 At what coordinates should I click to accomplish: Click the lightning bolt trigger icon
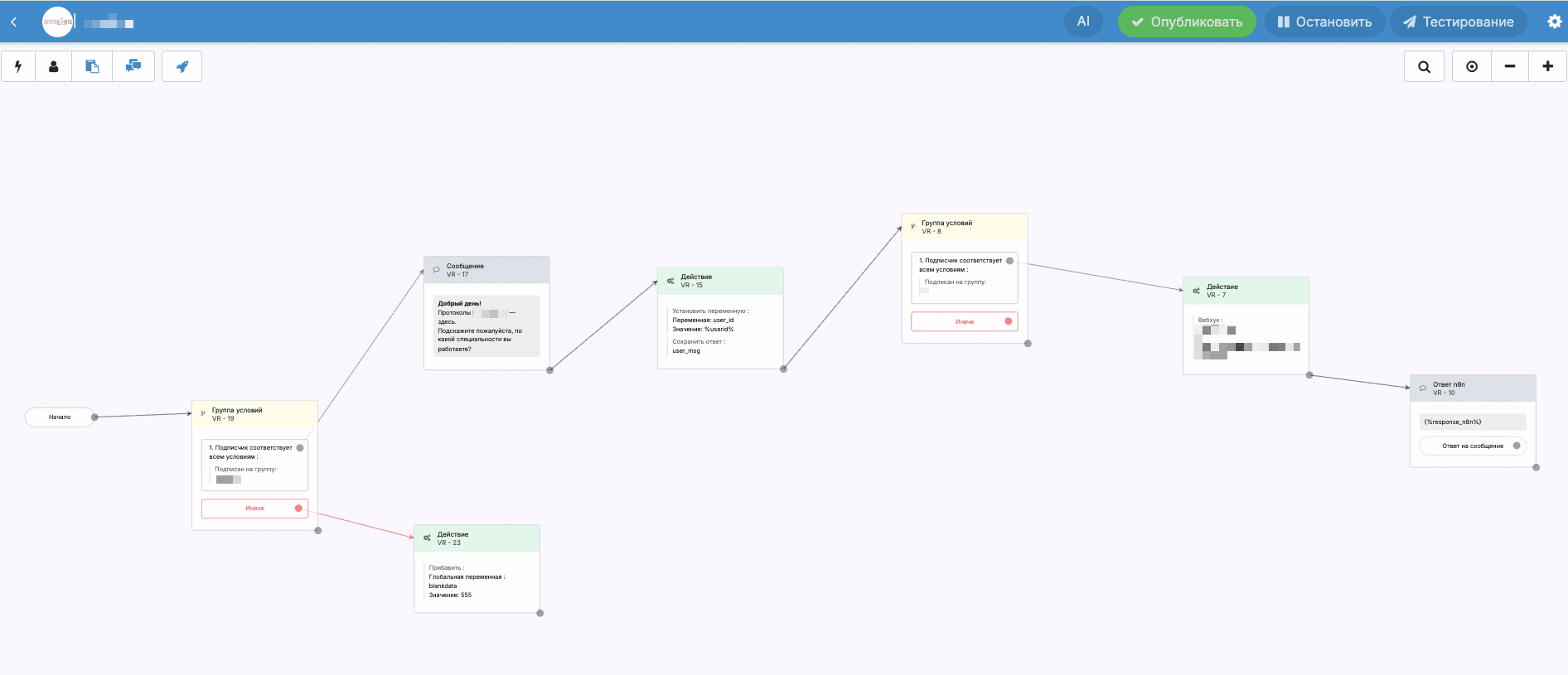[x=18, y=66]
